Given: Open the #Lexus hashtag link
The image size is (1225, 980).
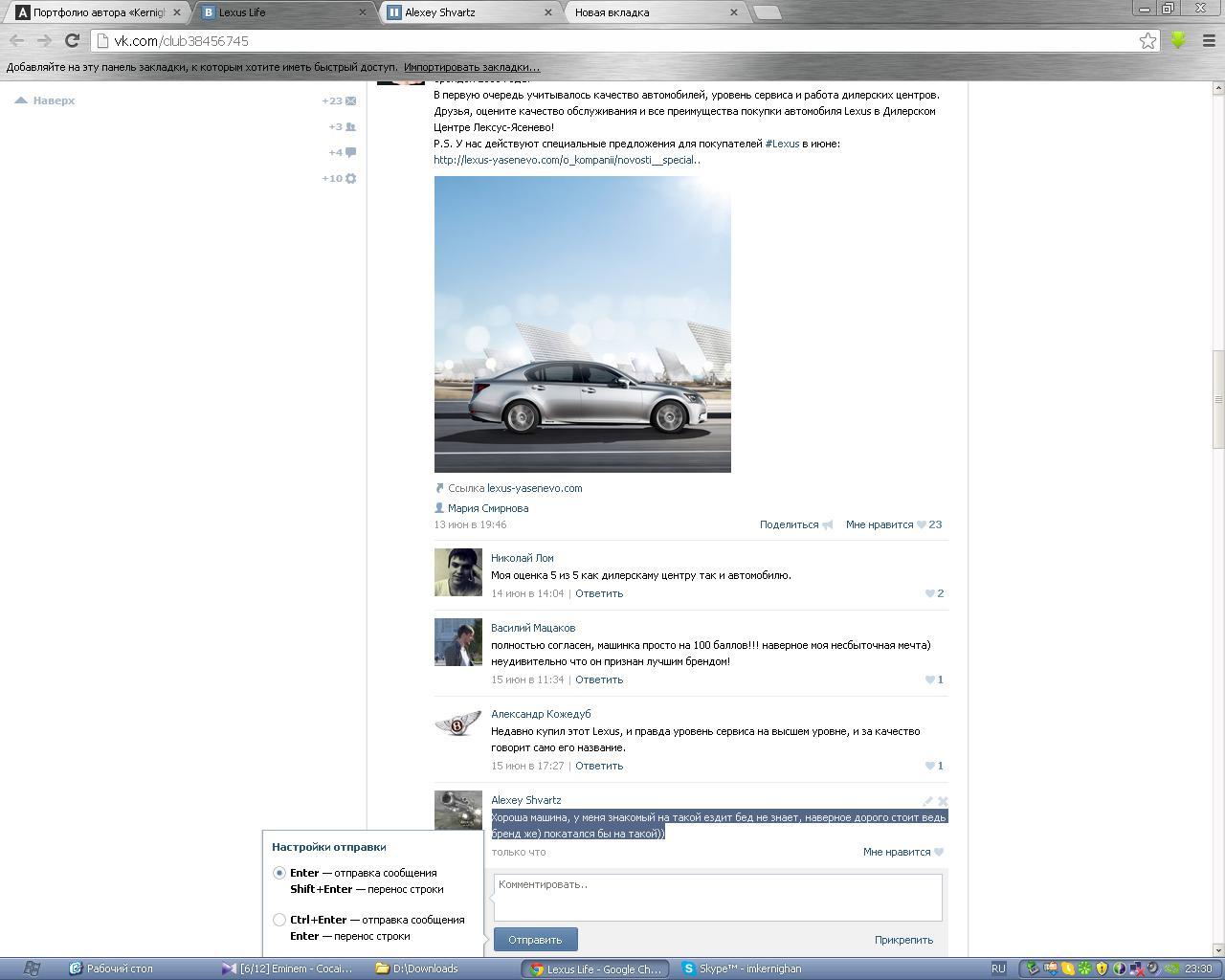Looking at the screenshot, I should [782, 144].
